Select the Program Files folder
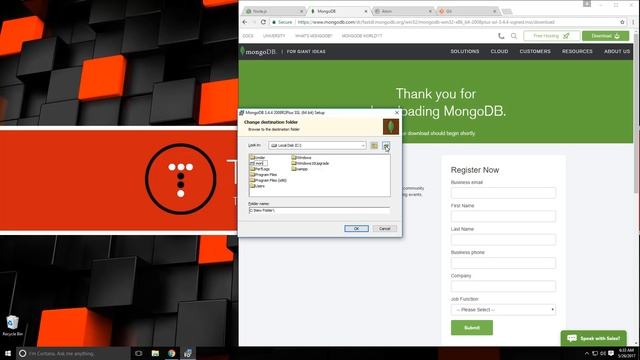 click(x=263, y=174)
